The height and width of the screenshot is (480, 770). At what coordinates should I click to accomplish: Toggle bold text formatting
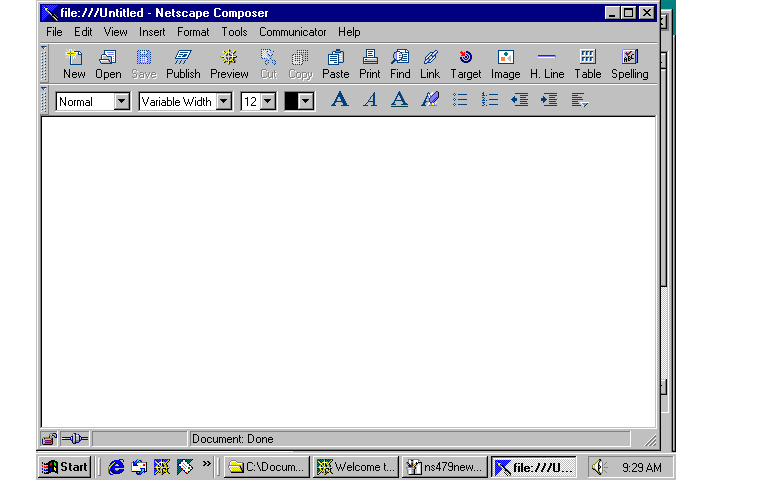[x=339, y=100]
